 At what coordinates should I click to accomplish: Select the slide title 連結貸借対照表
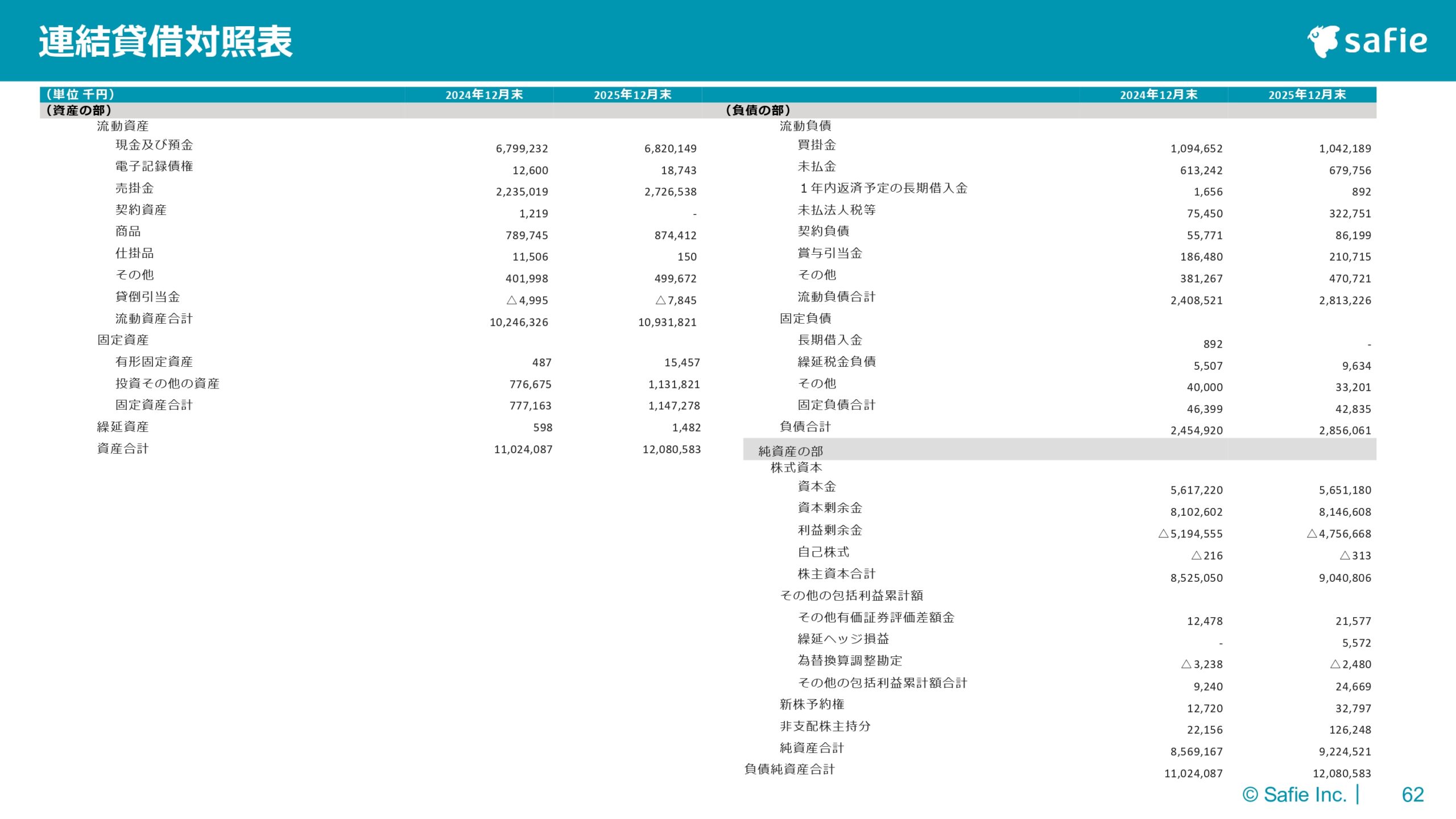click(x=165, y=40)
